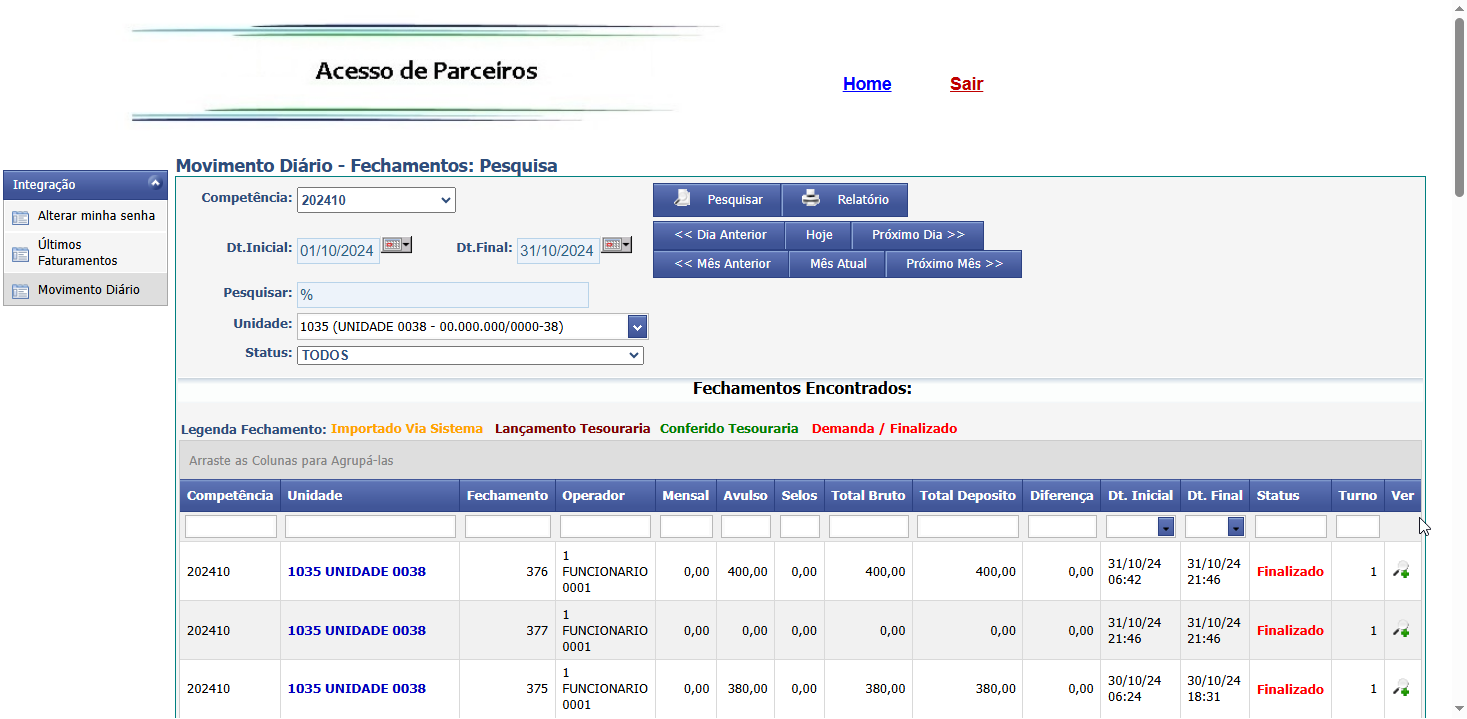Click the Status column filter box

[x=1291, y=527]
